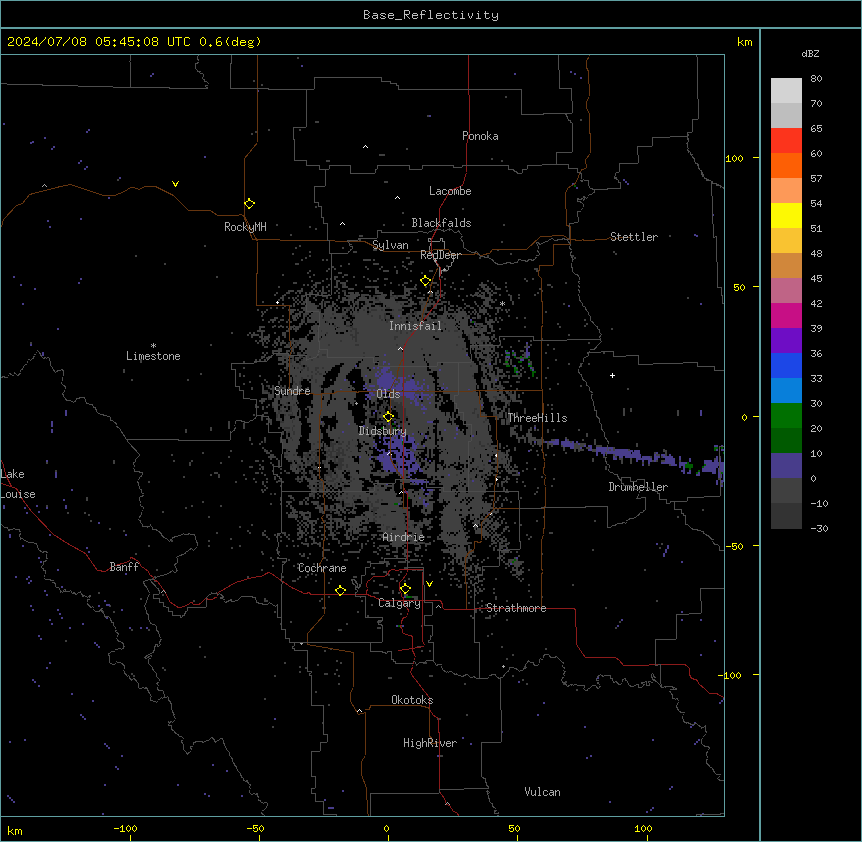Click the Base_Reflectivity title
The height and width of the screenshot is (842, 862).
[x=431, y=15]
